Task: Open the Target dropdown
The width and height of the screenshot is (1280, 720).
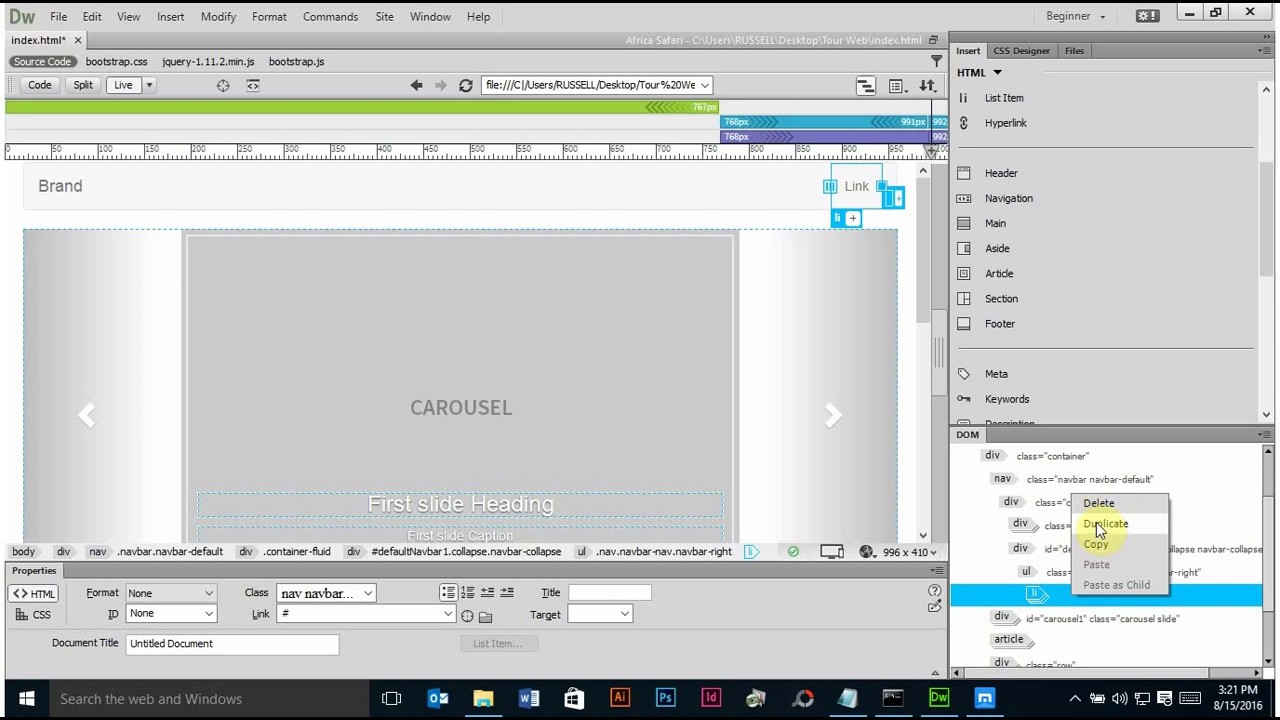Action: pos(599,614)
